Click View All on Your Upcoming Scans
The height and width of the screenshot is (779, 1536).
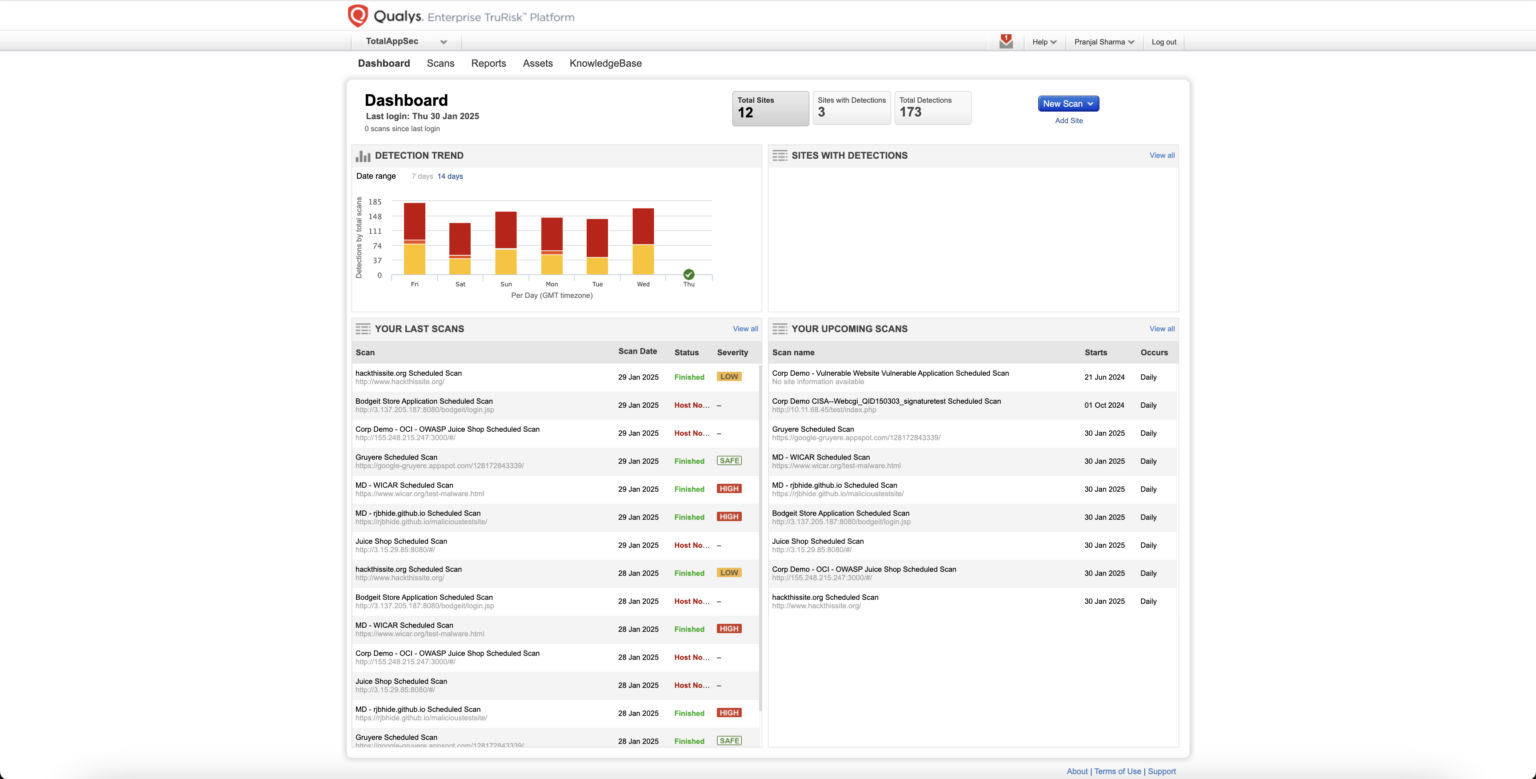(x=1161, y=328)
